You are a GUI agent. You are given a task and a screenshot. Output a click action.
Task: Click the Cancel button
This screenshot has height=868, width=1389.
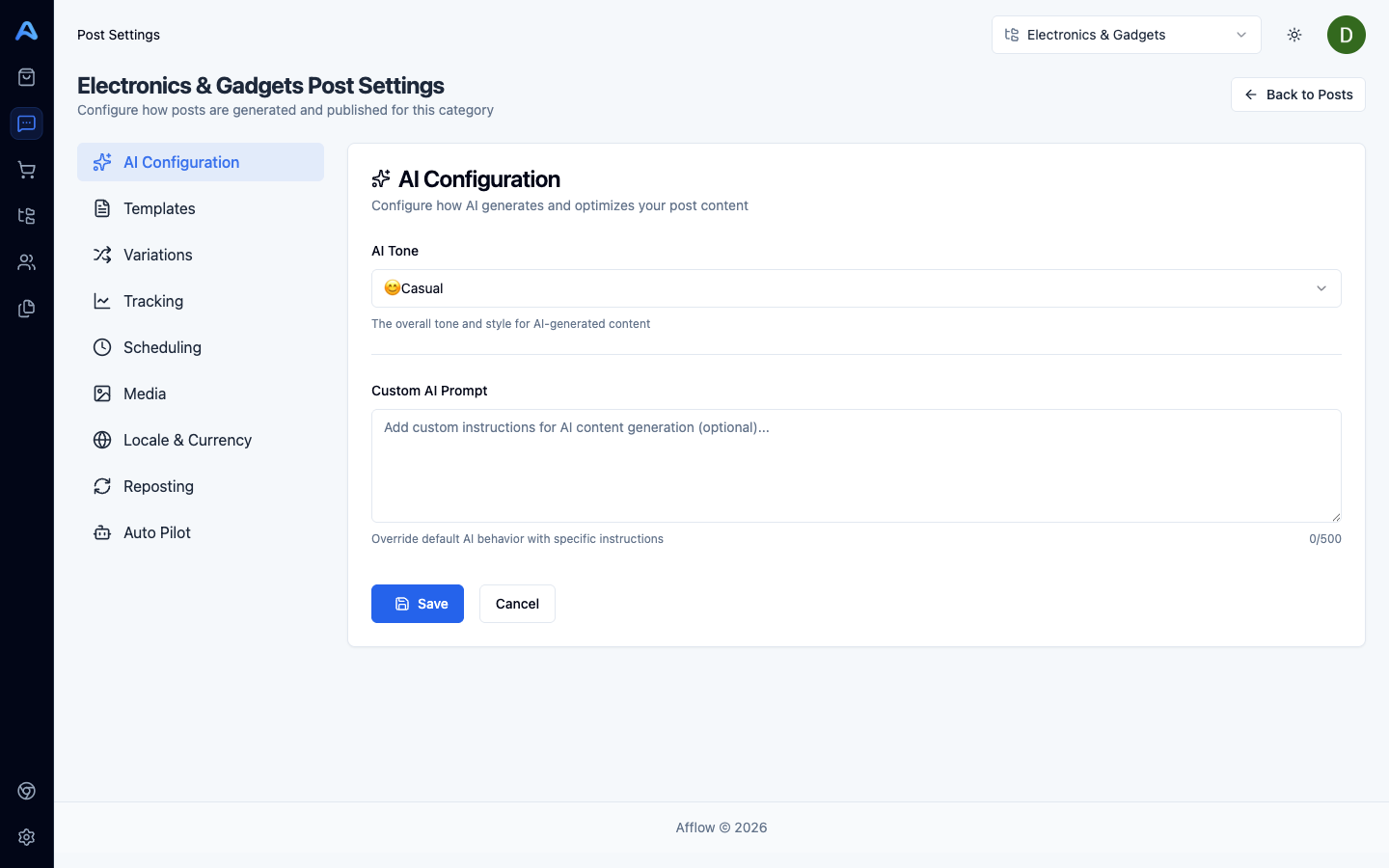pos(517,604)
